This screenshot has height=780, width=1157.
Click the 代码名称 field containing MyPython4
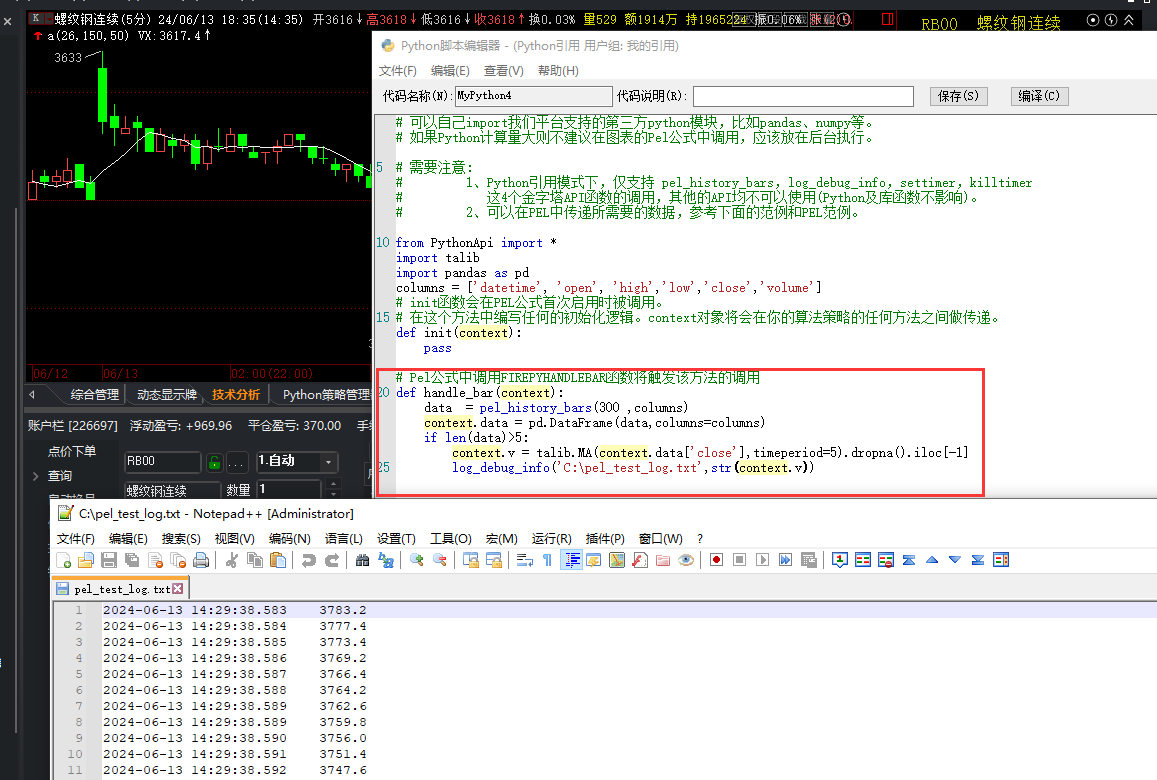tap(533, 96)
